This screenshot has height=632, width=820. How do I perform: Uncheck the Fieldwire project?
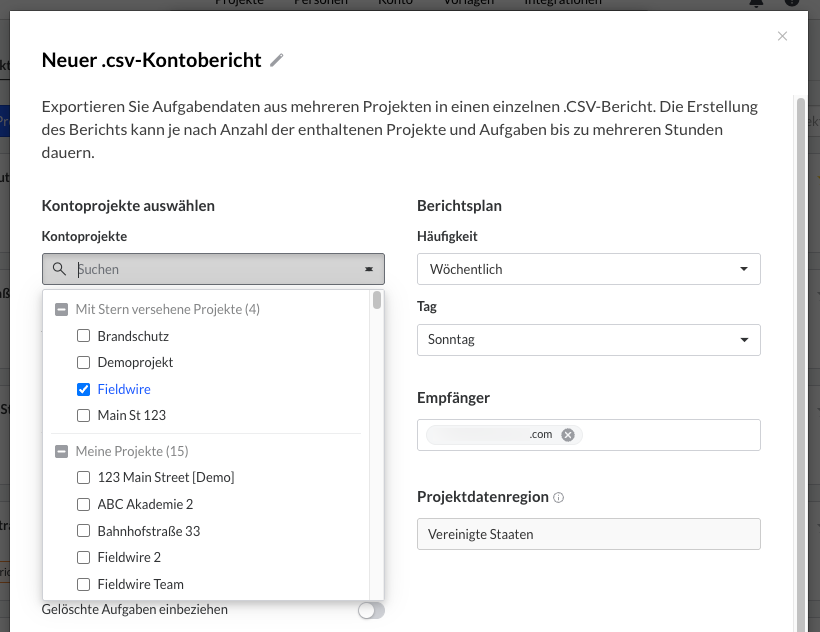coord(84,389)
